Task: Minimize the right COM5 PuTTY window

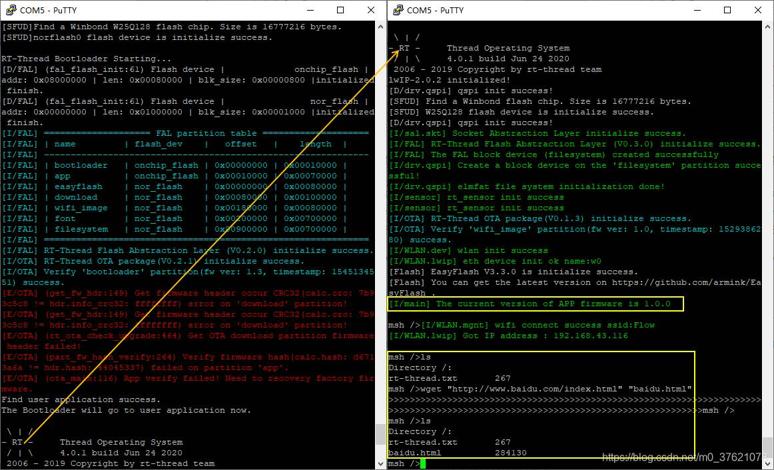Action: [697, 10]
